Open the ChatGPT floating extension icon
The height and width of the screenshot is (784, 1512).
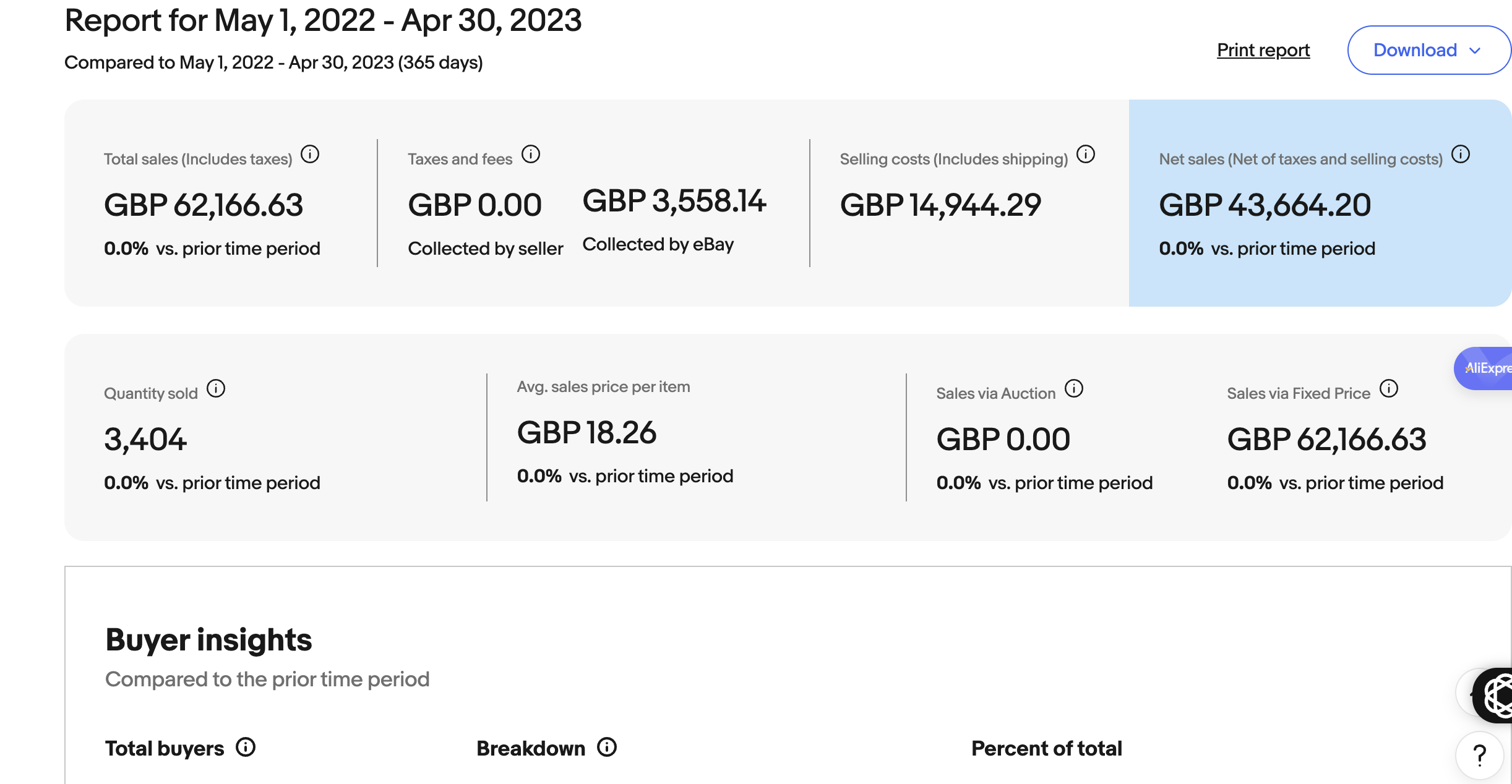[1495, 696]
